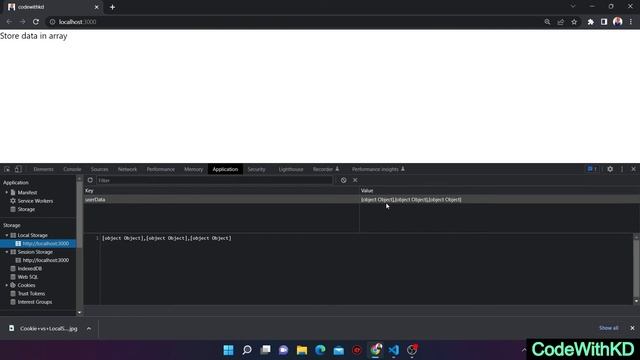640x360 pixels.
Task: Activate the DevTools inspect element tool
Action: 7,169
